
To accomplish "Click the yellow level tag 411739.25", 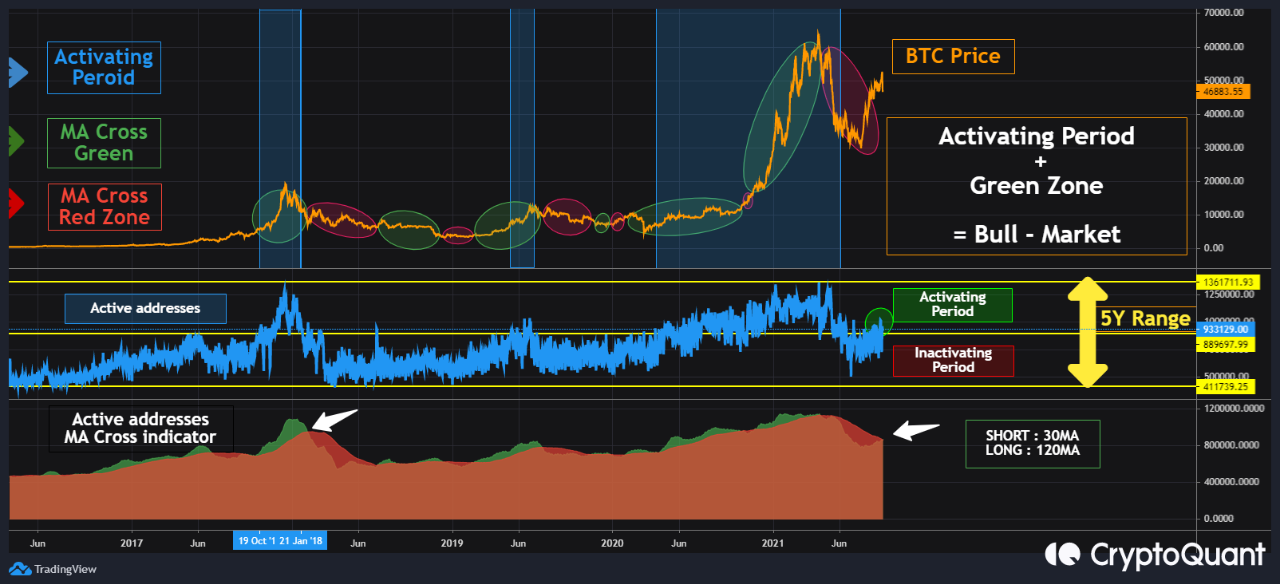I will (x=1224, y=386).
